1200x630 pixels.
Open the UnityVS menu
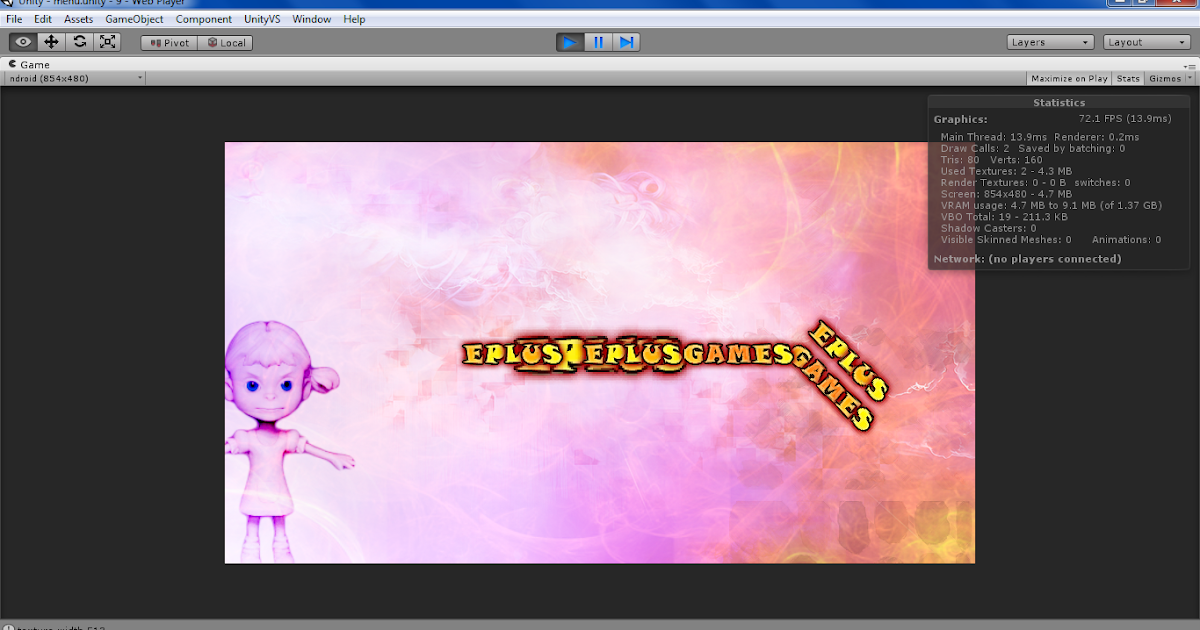pos(262,18)
